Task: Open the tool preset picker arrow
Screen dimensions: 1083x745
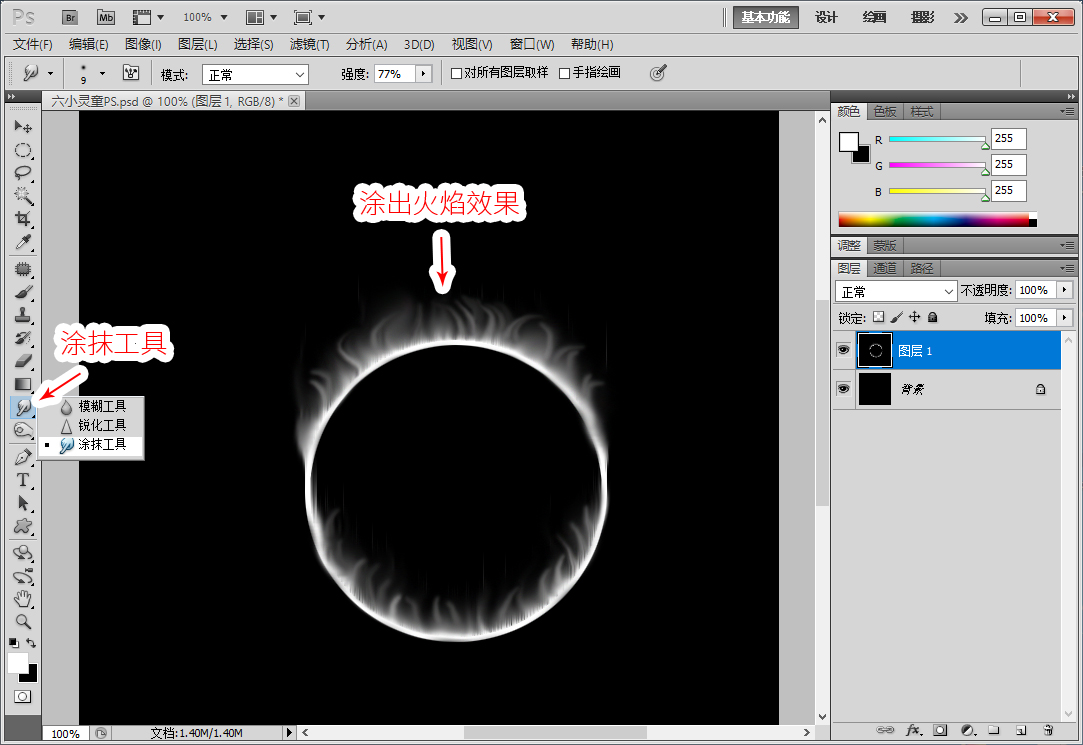Action: (50, 73)
